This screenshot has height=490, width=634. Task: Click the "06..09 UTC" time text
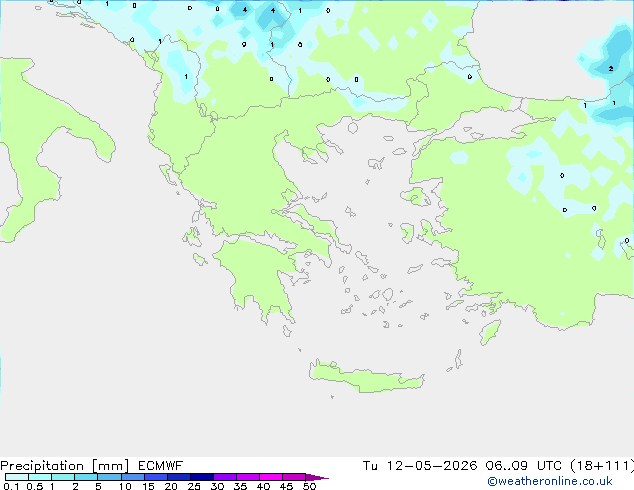pos(524,466)
